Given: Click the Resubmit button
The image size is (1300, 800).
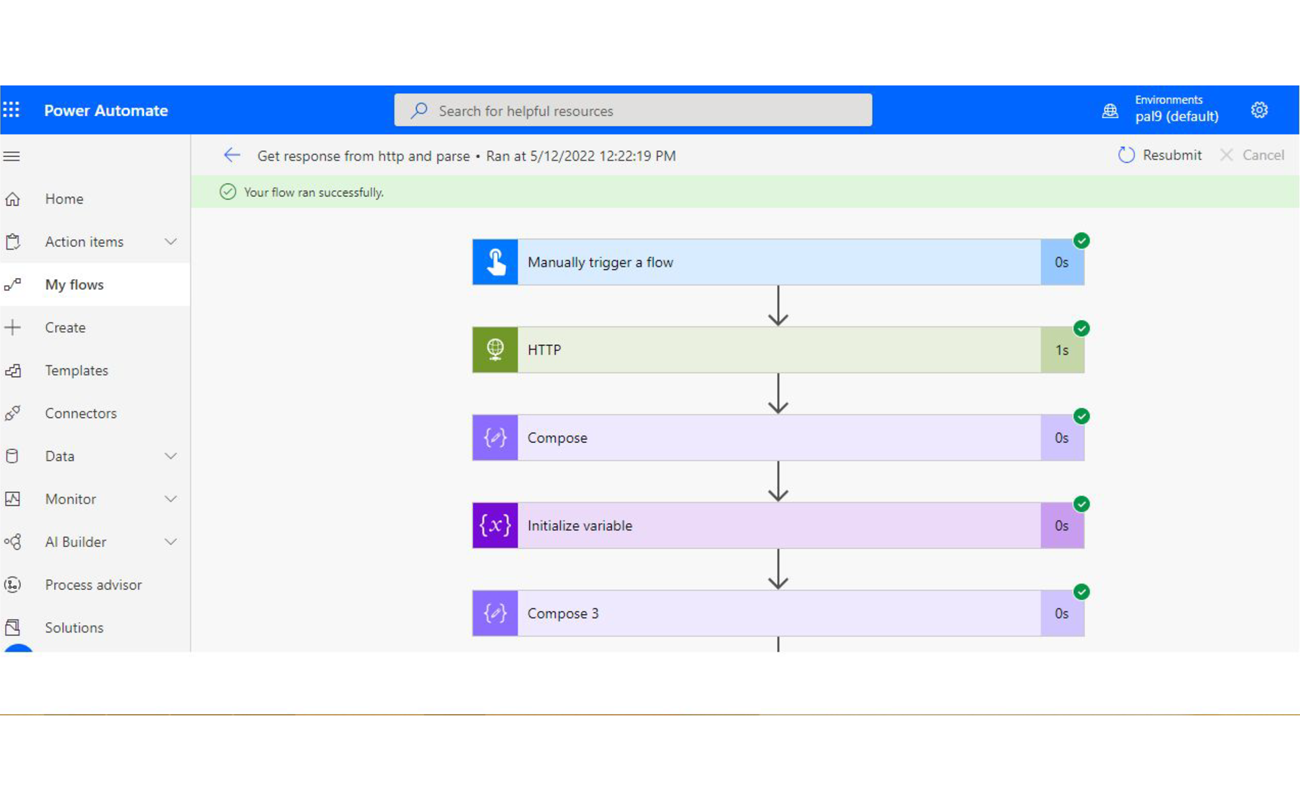Looking at the screenshot, I should 1159,155.
